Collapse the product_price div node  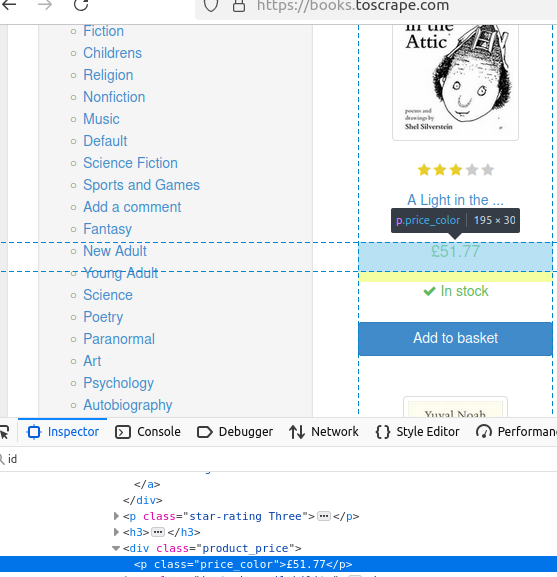pos(116,548)
